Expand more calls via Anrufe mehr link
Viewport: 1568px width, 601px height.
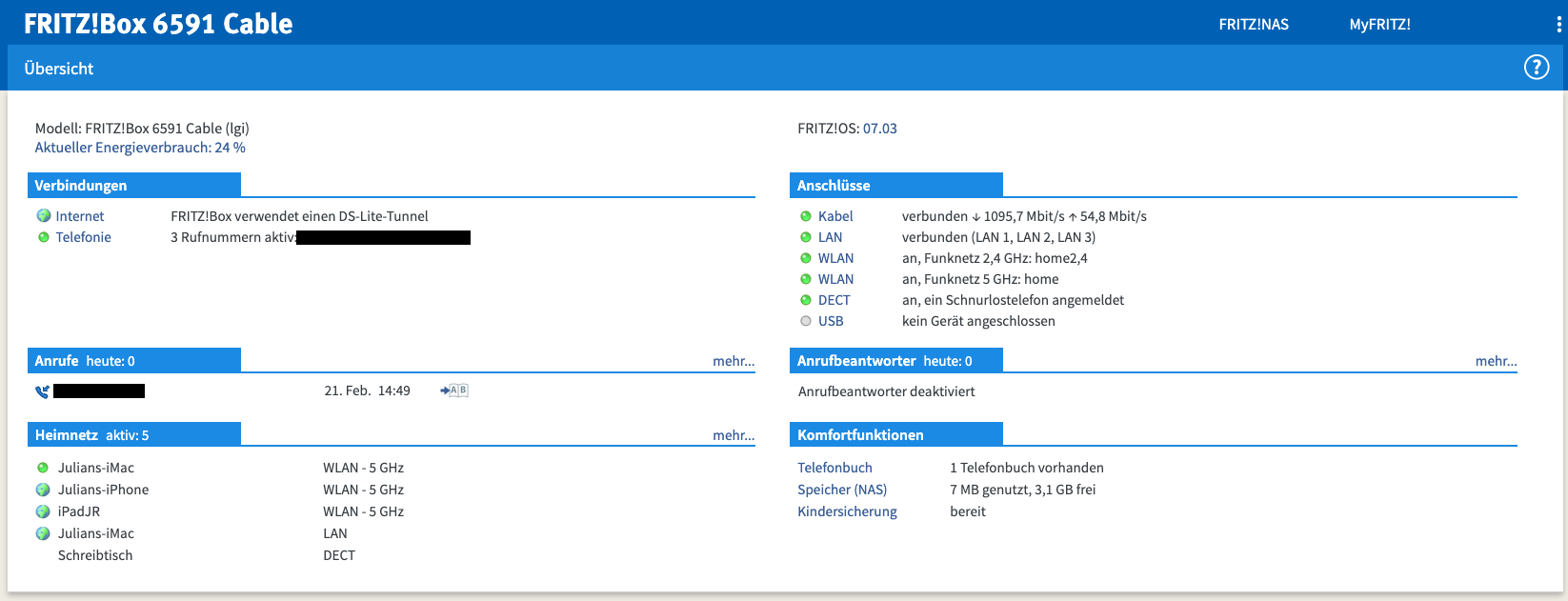click(x=733, y=361)
